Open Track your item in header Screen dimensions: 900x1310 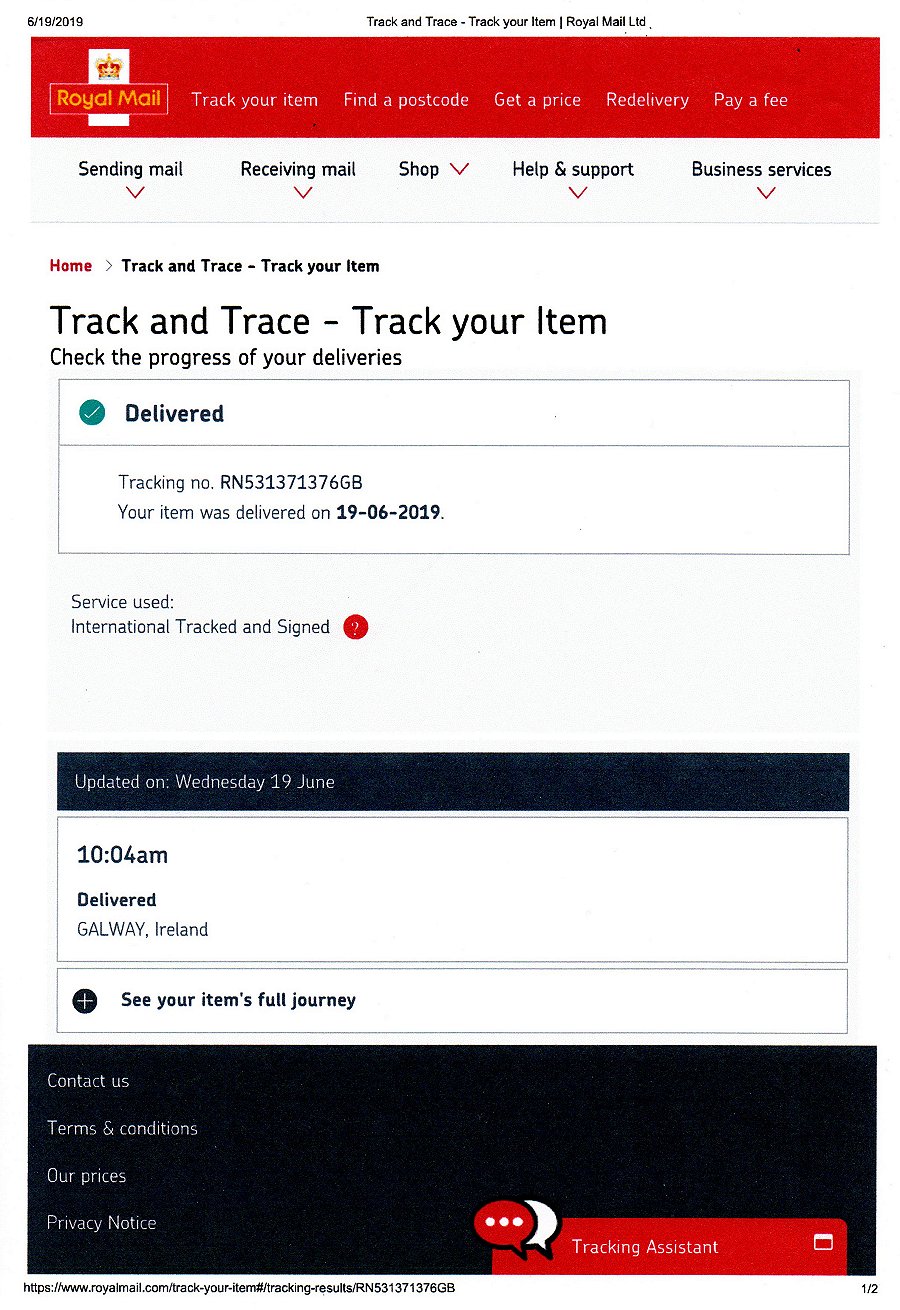254,100
